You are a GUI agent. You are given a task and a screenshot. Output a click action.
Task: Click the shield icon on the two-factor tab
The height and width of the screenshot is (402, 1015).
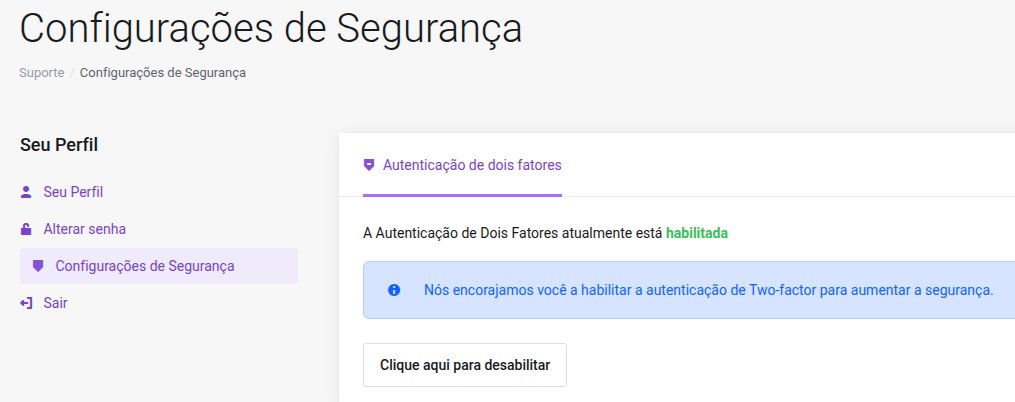(369, 165)
